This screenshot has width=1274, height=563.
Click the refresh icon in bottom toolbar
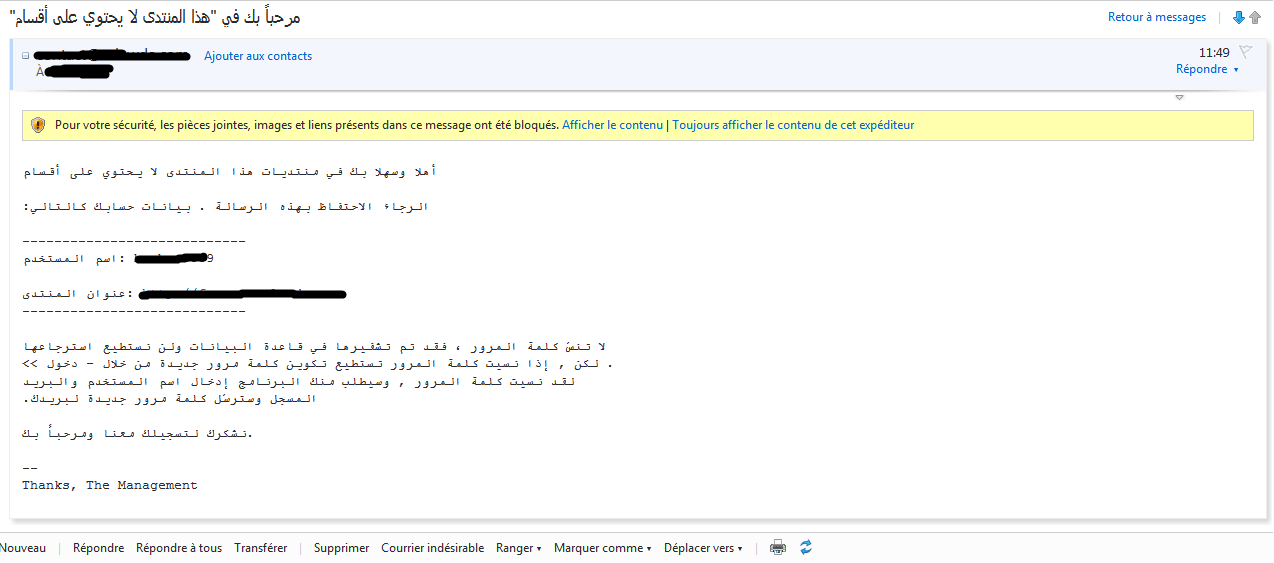point(805,548)
